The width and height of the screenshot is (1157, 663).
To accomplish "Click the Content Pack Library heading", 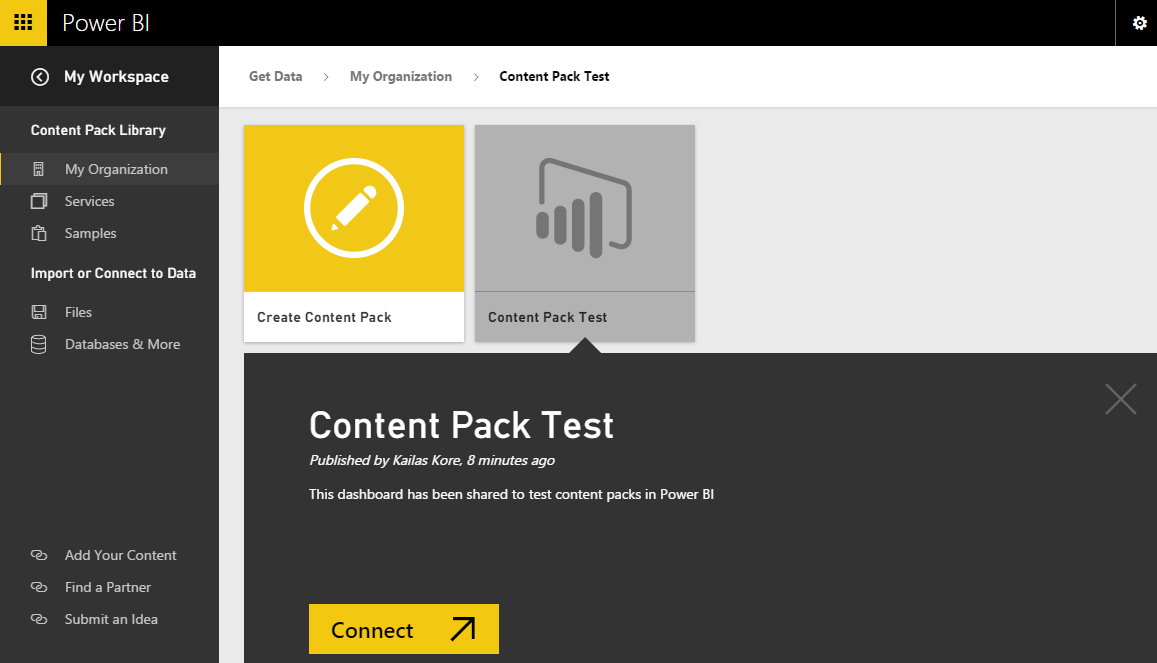I will coord(98,130).
